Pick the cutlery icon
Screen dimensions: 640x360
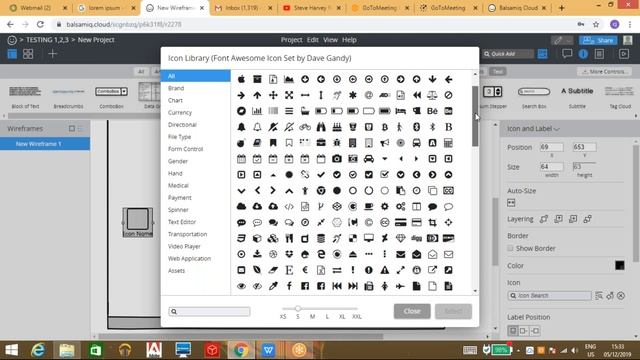[289, 238]
